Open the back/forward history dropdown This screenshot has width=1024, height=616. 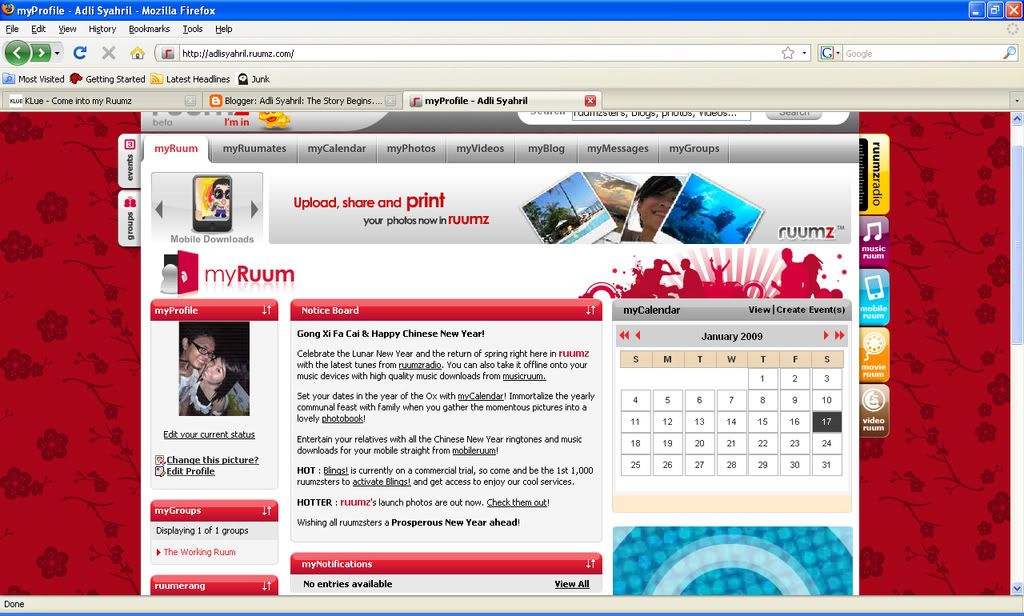click(57, 53)
